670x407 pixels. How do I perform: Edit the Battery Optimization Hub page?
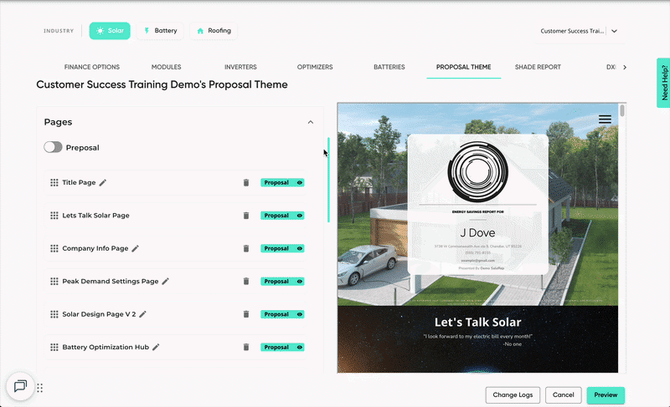point(156,347)
